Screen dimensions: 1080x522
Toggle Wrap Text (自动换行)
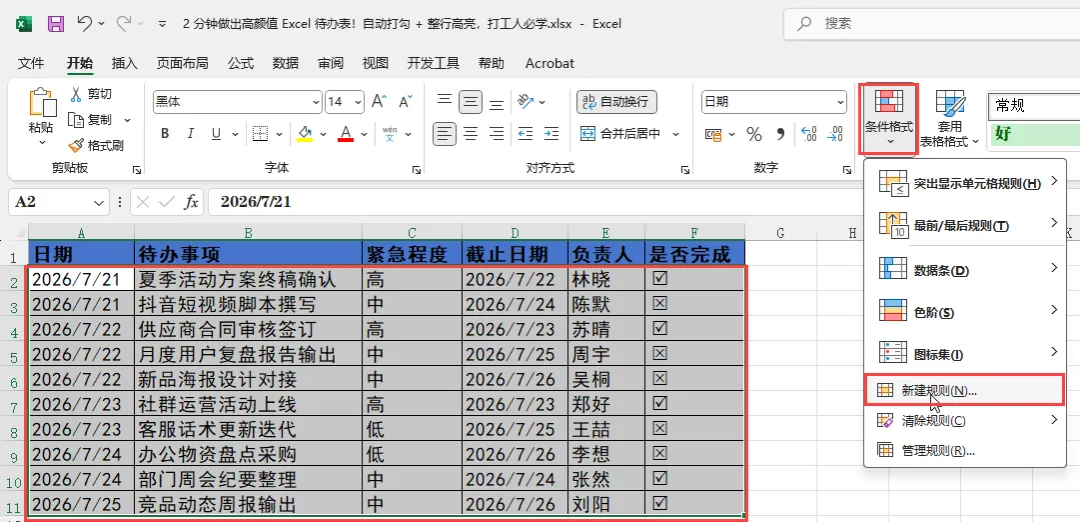pyautogui.click(x=616, y=102)
